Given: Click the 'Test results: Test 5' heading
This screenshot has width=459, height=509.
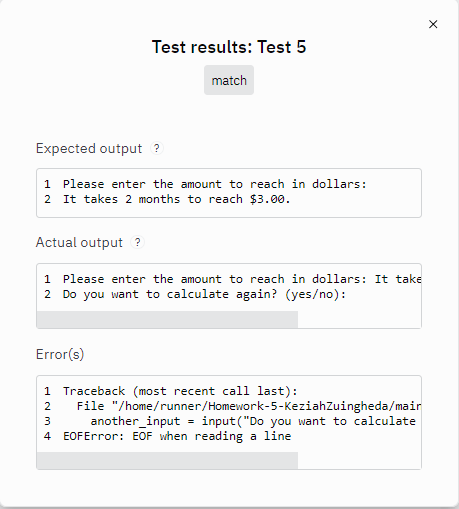Looking at the screenshot, I should pos(229,47).
